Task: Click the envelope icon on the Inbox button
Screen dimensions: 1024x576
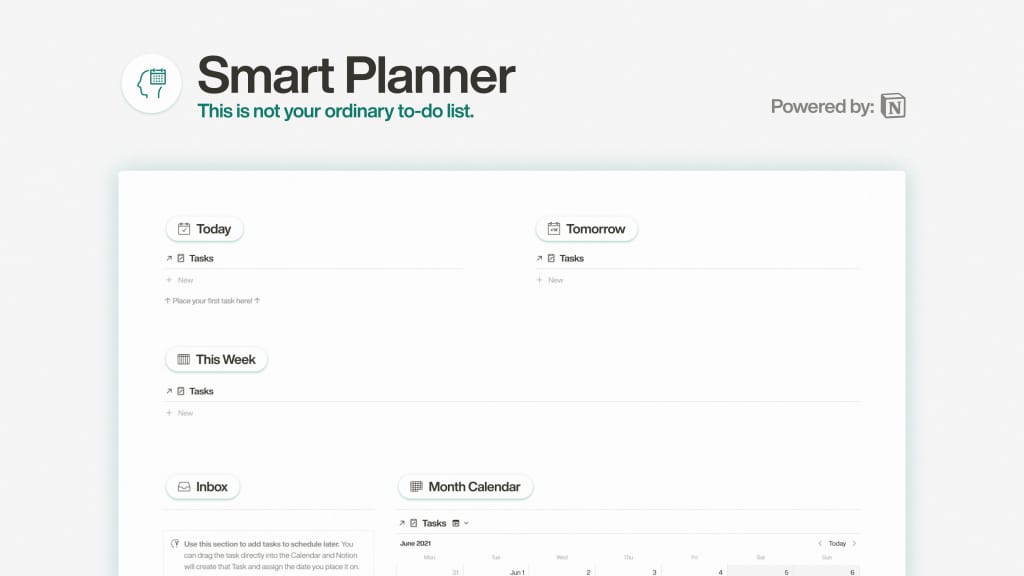Action: pyautogui.click(x=184, y=487)
